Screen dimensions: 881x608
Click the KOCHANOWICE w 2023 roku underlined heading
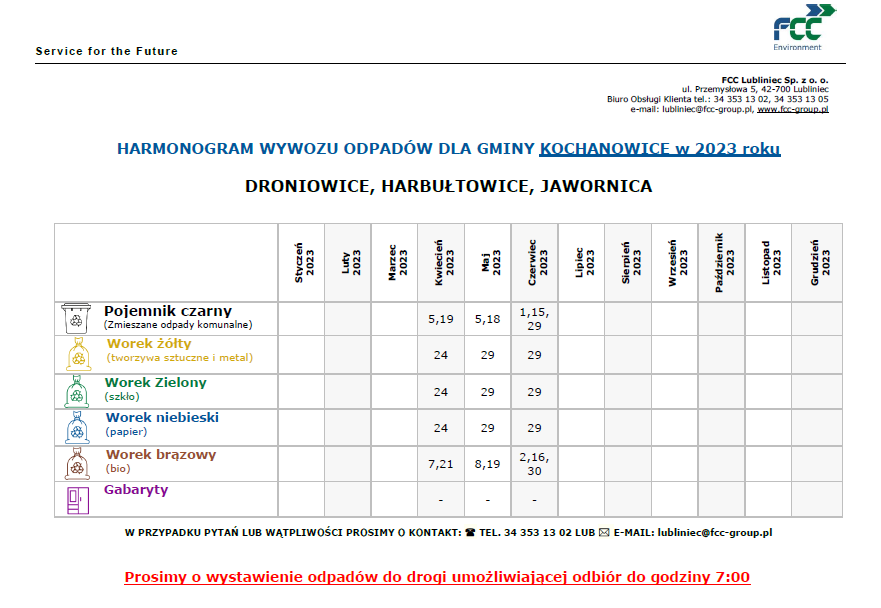point(660,149)
